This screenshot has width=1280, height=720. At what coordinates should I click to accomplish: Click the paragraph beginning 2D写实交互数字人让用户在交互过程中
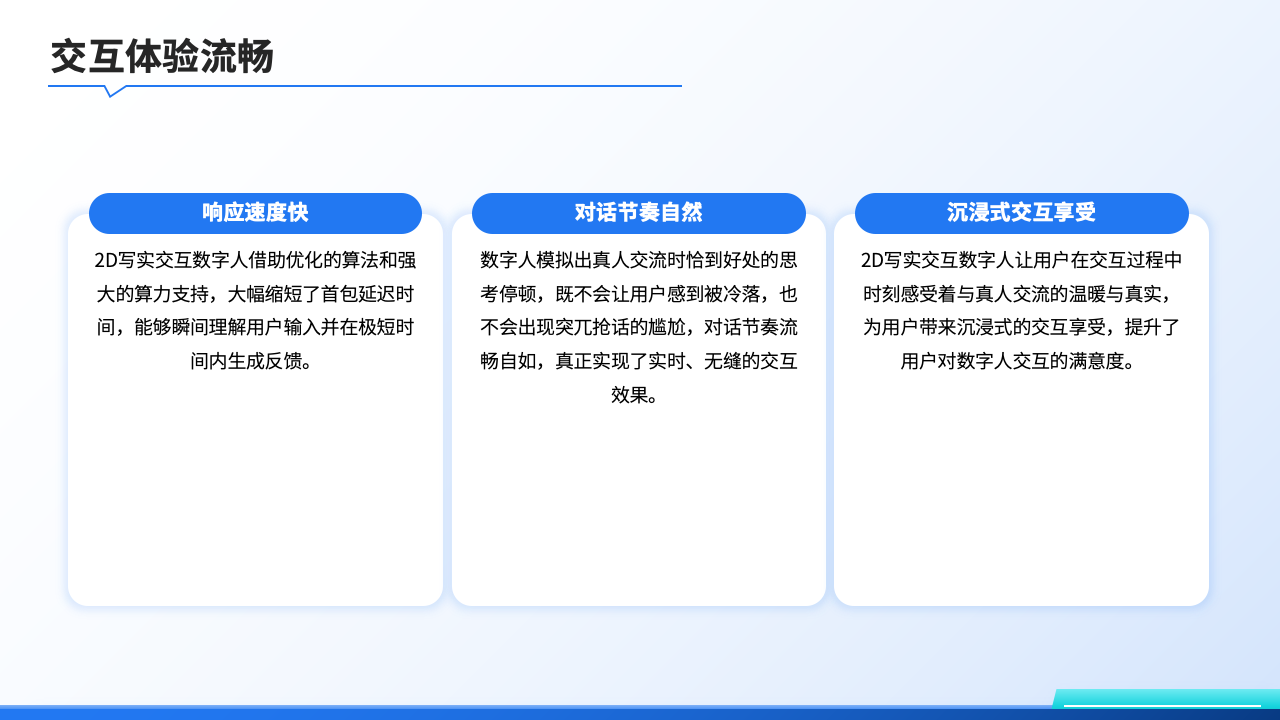click(x=1022, y=310)
